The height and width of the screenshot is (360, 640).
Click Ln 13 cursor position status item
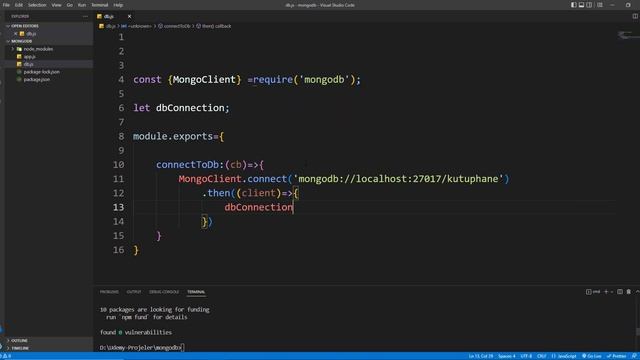(481, 356)
